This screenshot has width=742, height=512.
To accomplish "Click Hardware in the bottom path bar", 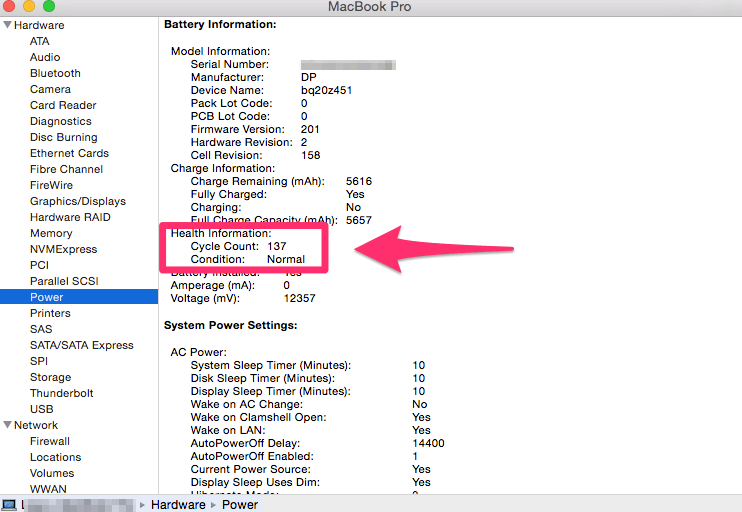I will (x=178, y=505).
